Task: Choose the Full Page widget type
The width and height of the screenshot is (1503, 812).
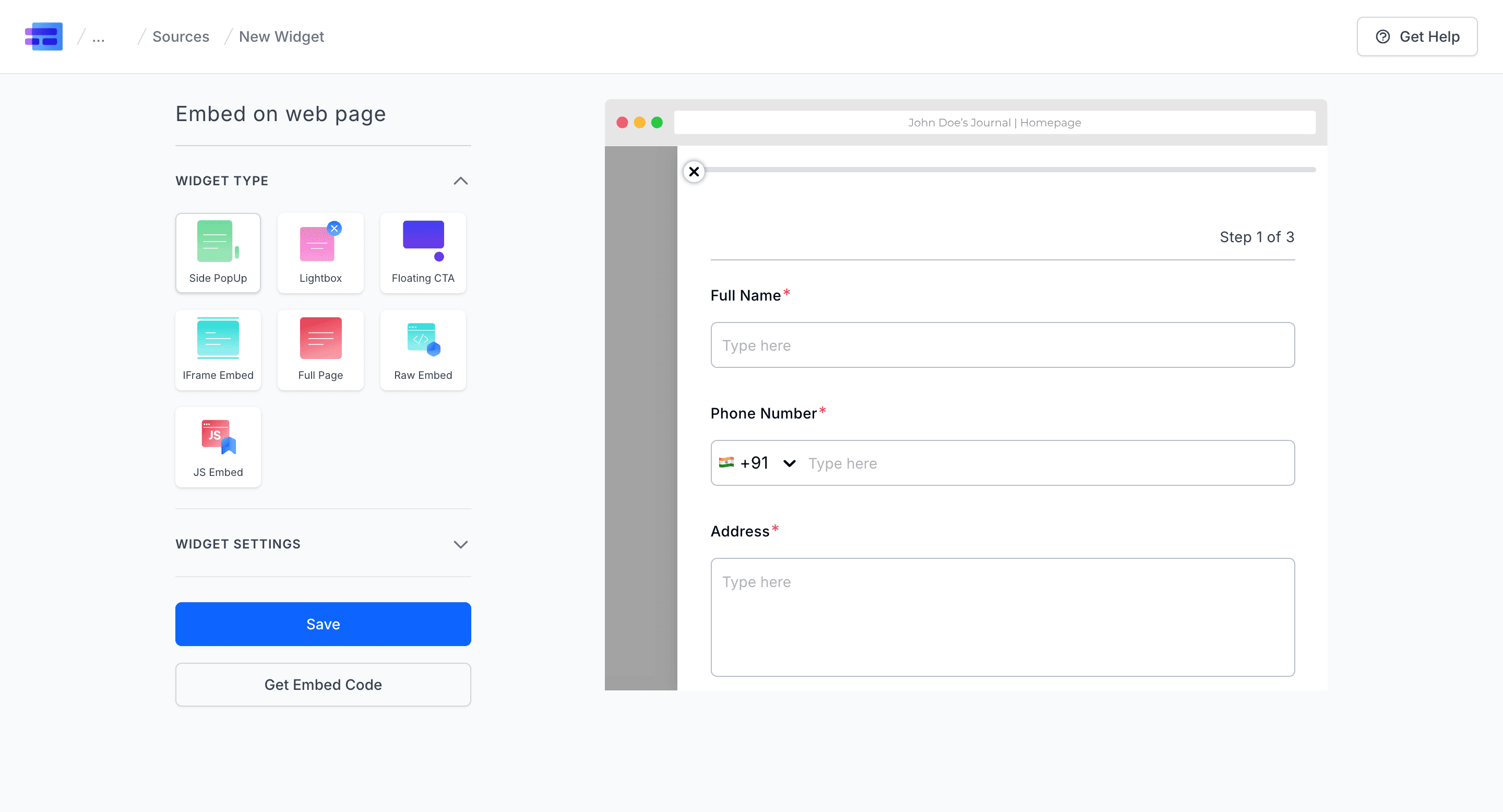Action: 320,350
